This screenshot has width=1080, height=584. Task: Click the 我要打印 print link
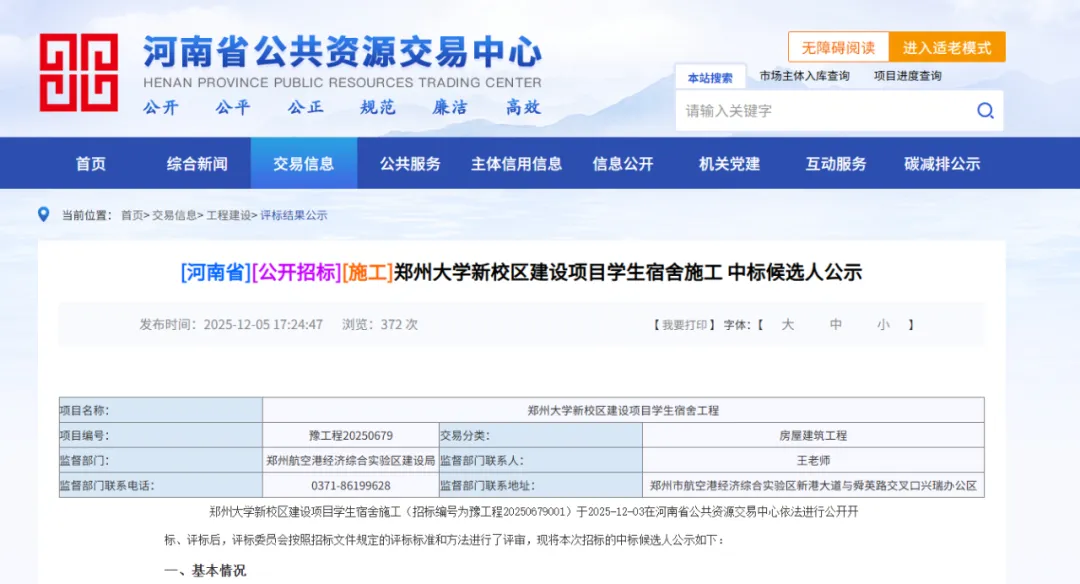684,324
